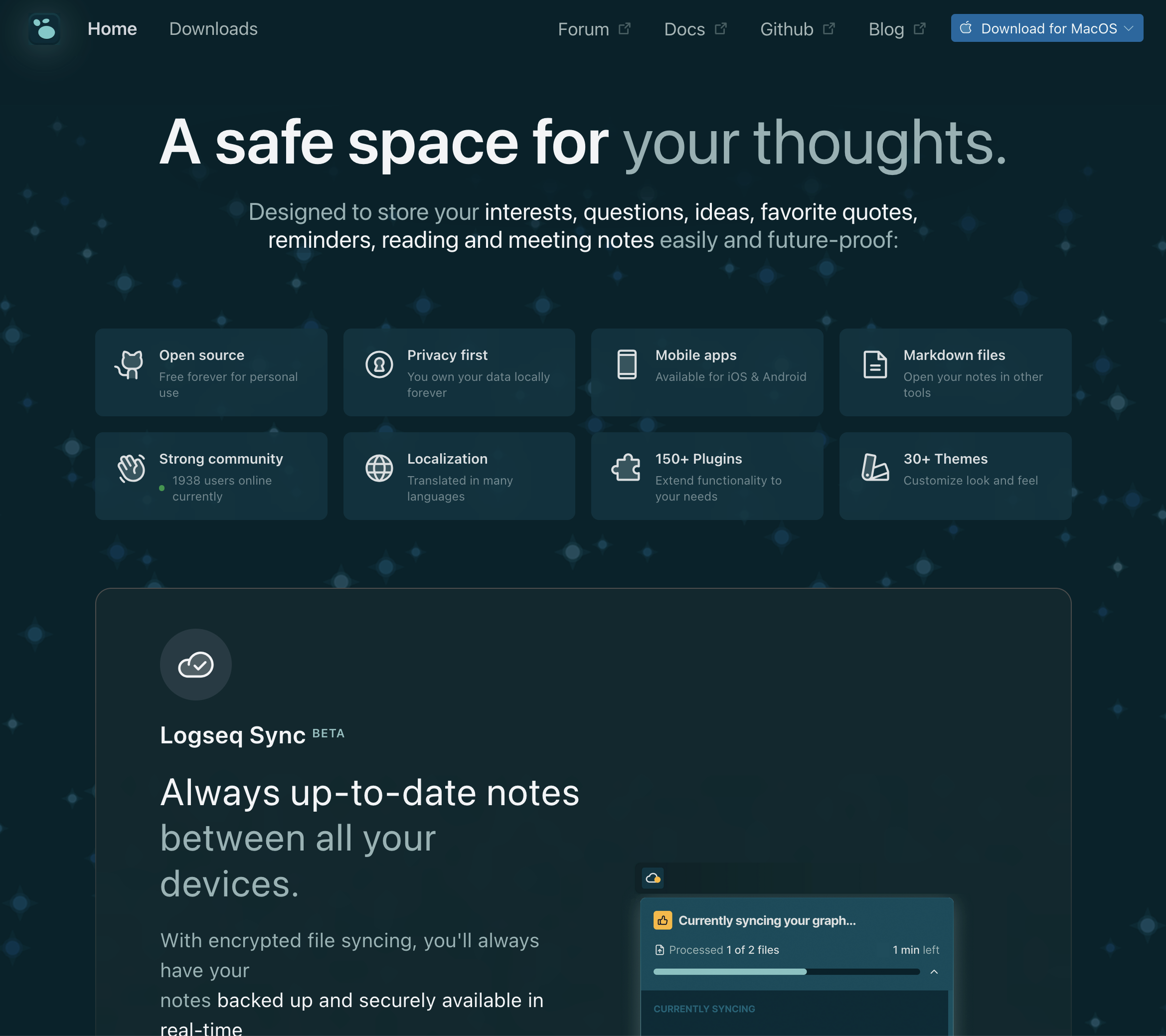
Task: Click the Open source GitHub cat icon
Action: click(130, 364)
